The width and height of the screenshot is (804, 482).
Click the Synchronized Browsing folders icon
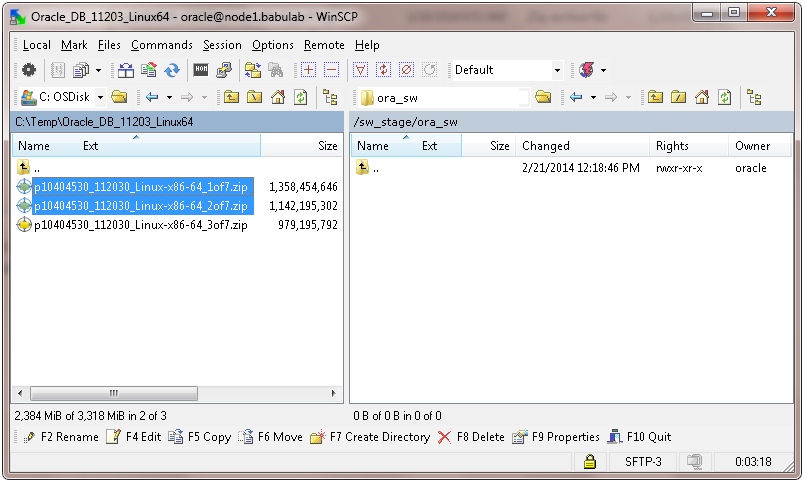(252, 70)
